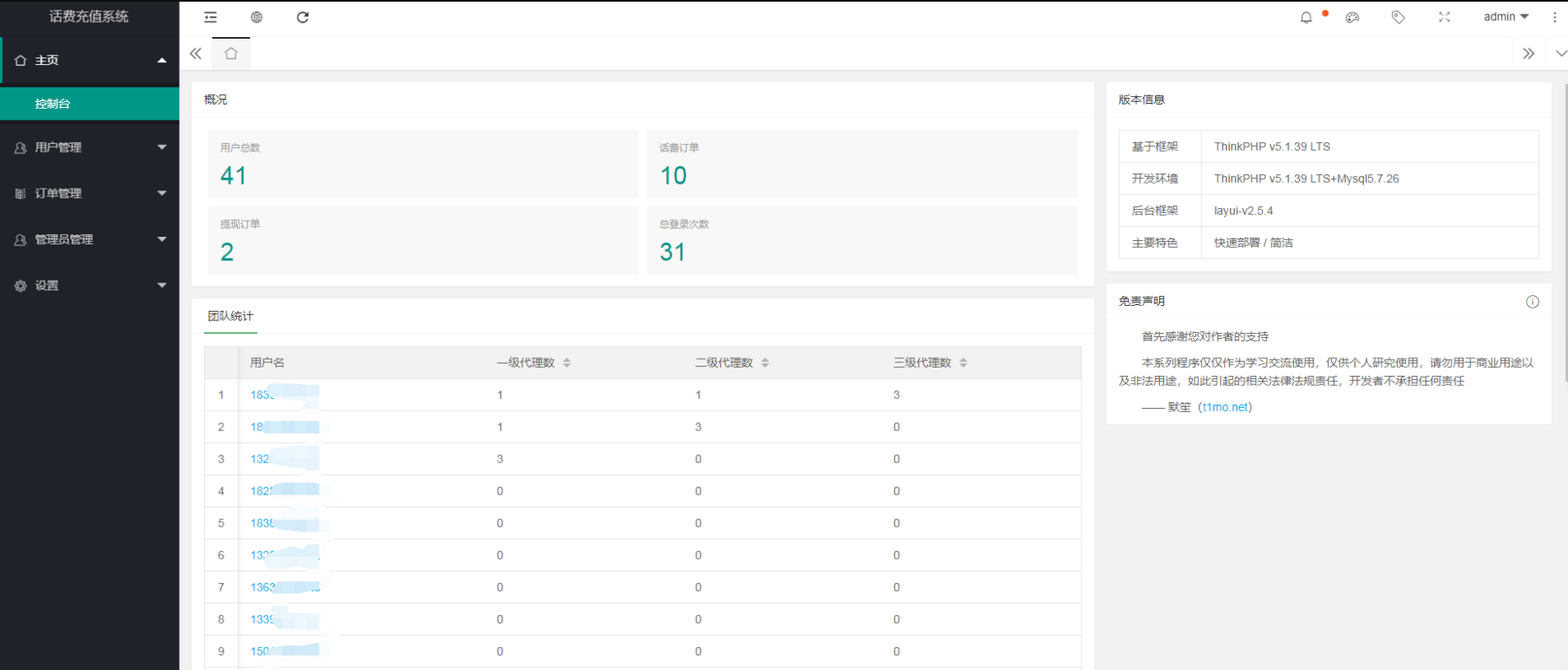Click the 话费充值系统 logo title
Image resolution: width=1568 pixels, height=670 pixels.
coord(89,17)
